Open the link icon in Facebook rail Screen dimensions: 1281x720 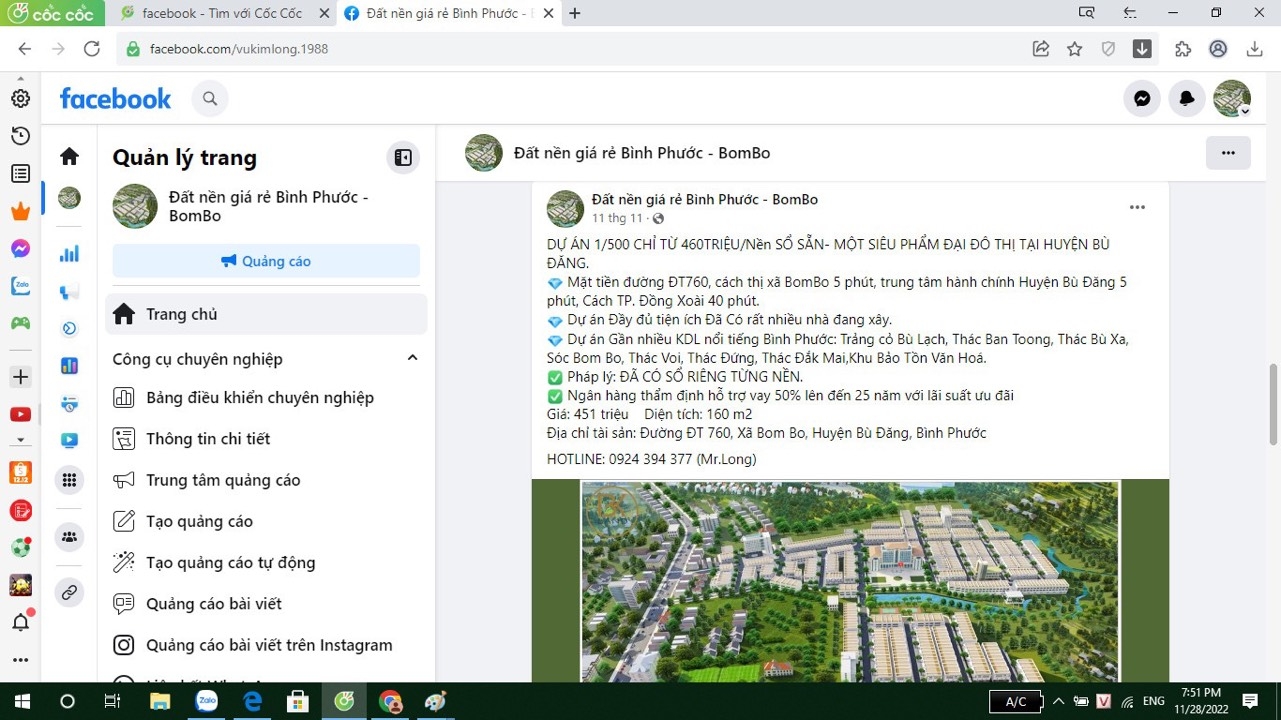tap(69, 592)
